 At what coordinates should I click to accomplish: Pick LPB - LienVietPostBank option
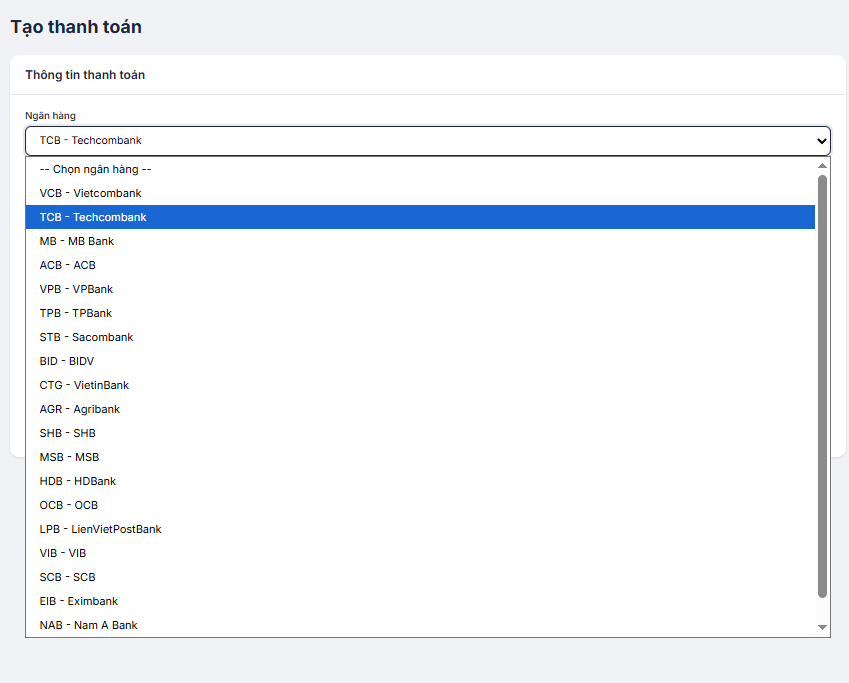(x=100, y=529)
